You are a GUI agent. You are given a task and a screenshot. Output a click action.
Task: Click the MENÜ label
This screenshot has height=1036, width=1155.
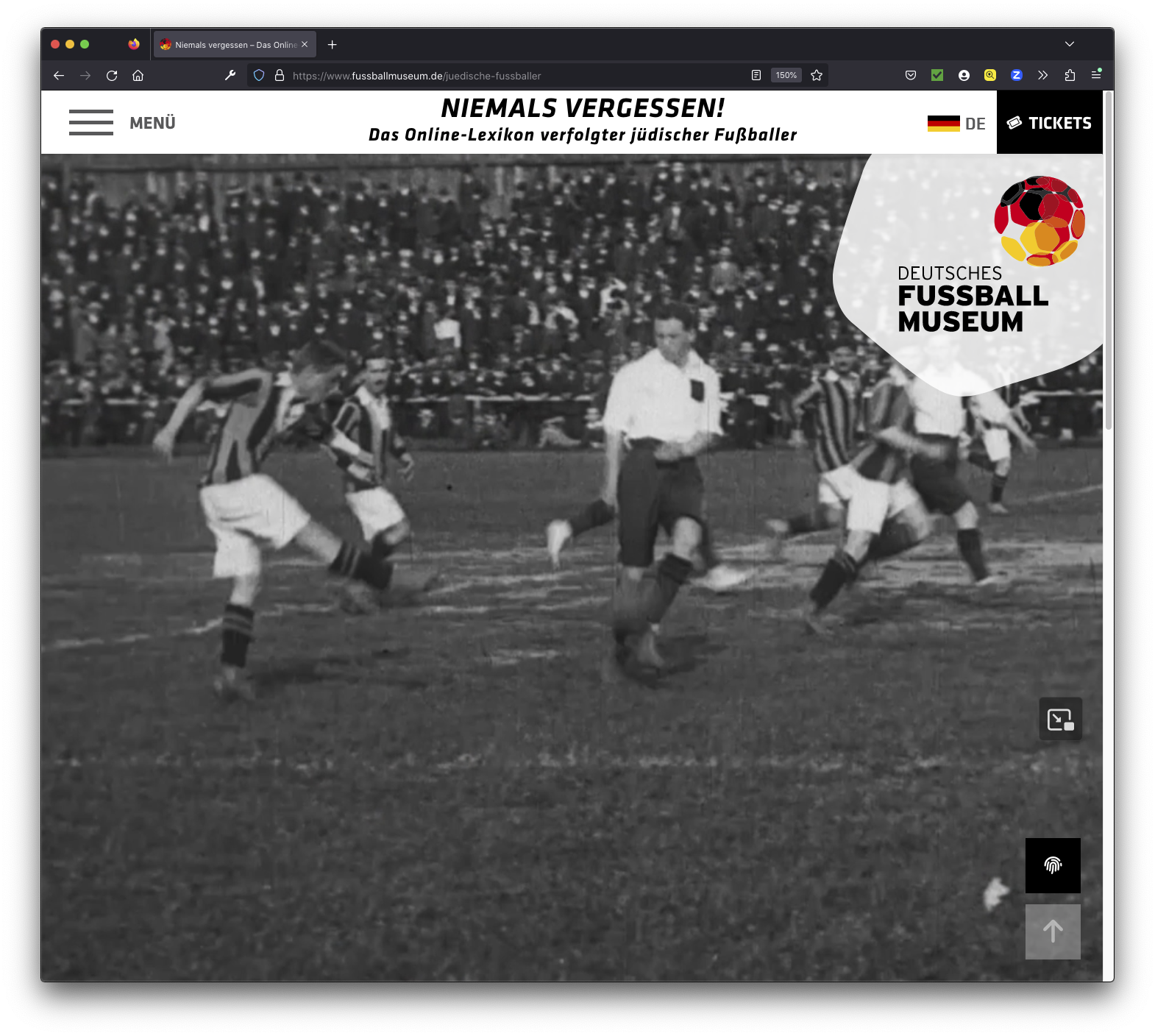[x=152, y=123]
